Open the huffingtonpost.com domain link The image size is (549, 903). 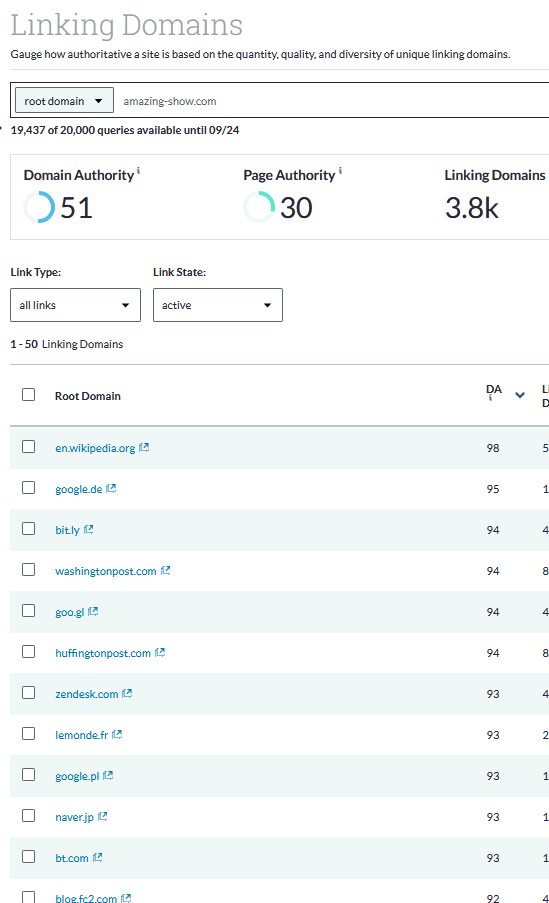tap(103, 653)
